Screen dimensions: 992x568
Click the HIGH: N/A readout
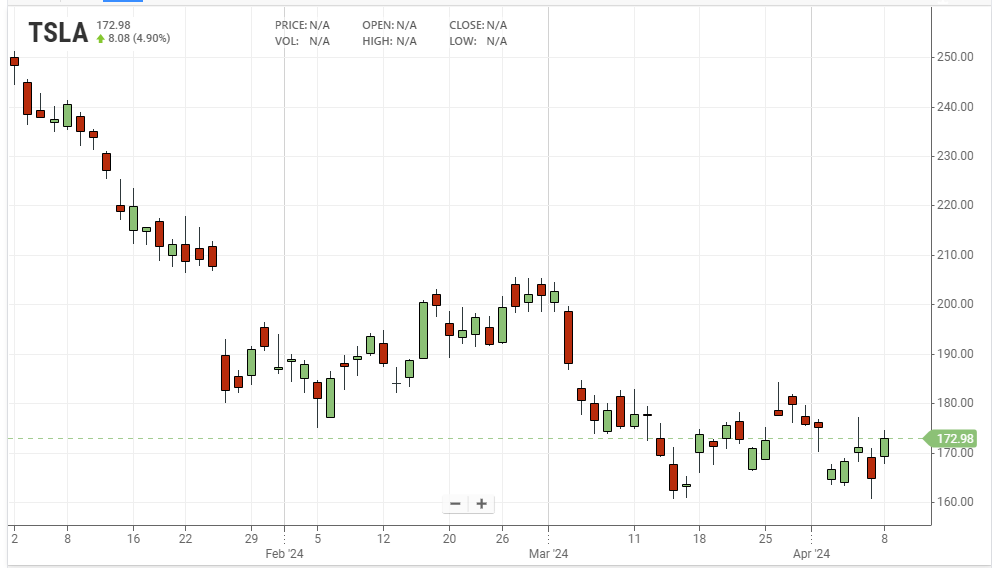(389, 41)
